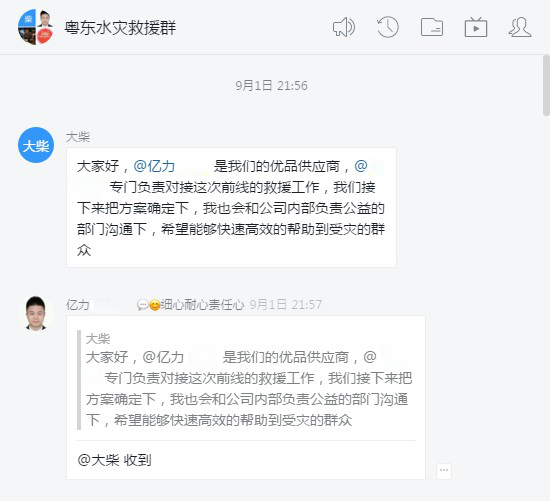Click sender name 大柴 above message
This screenshot has width=550, height=501.
click(x=78, y=137)
